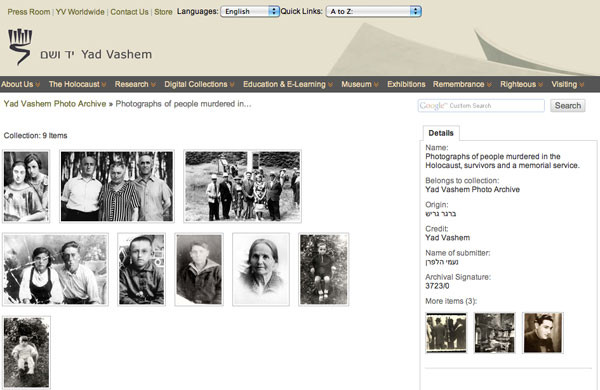Open the photo of two young women
This screenshot has height=390, width=600.
coord(26,186)
